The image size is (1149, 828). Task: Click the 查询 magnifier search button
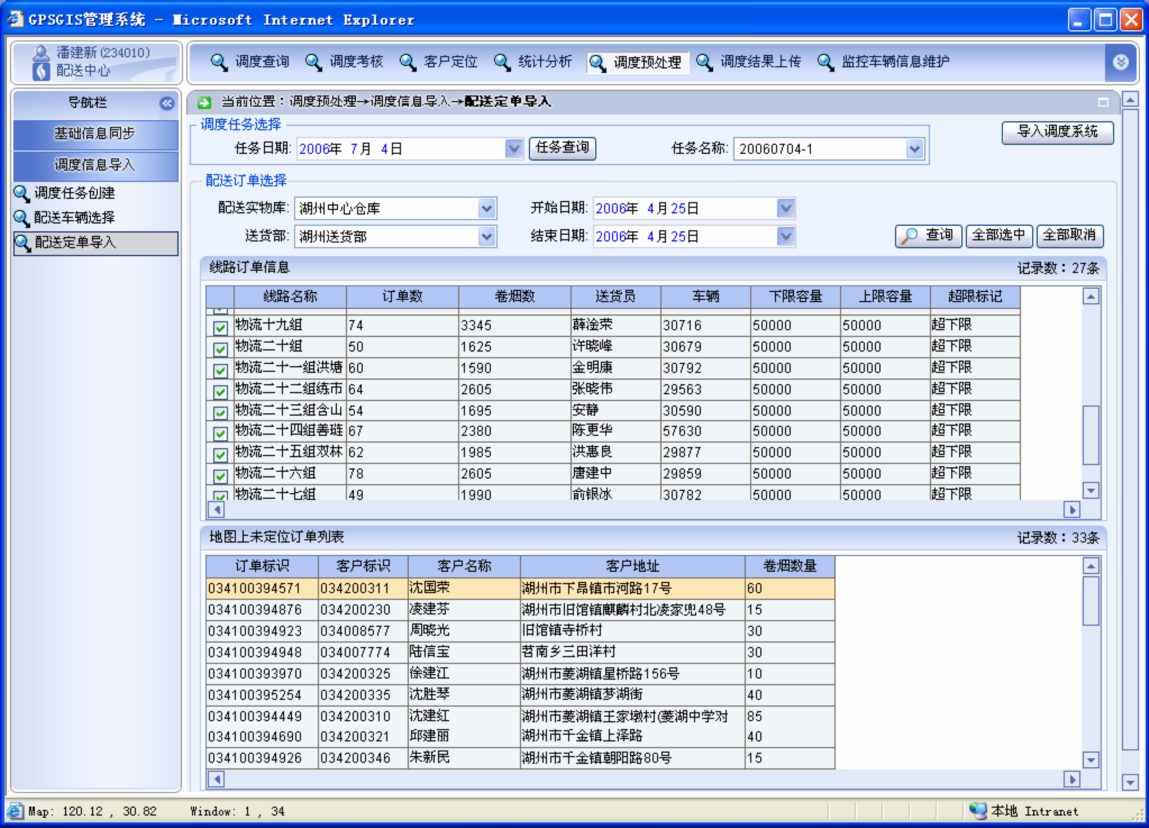pyautogui.click(x=926, y=236)
